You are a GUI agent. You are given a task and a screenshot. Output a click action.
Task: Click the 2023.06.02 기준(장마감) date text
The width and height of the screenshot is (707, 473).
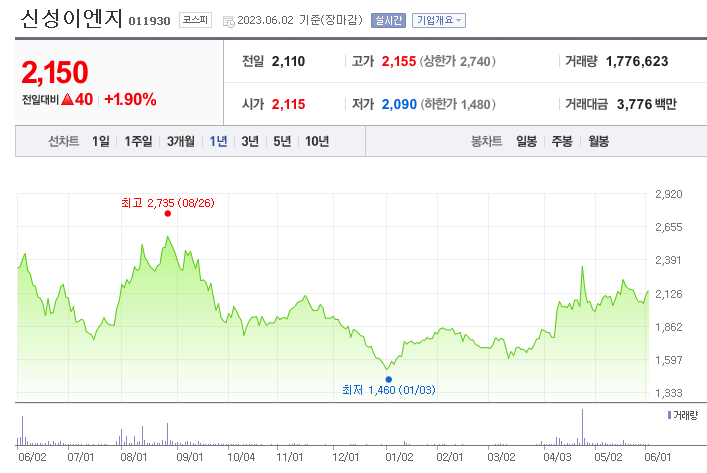coord(300,20)
